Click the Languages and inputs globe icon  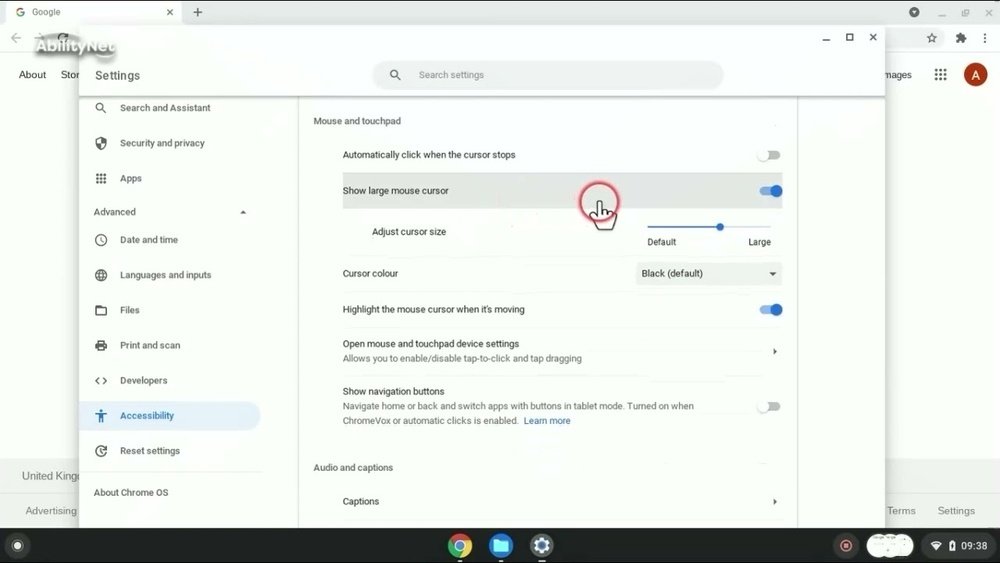click(x=101, y=275)
